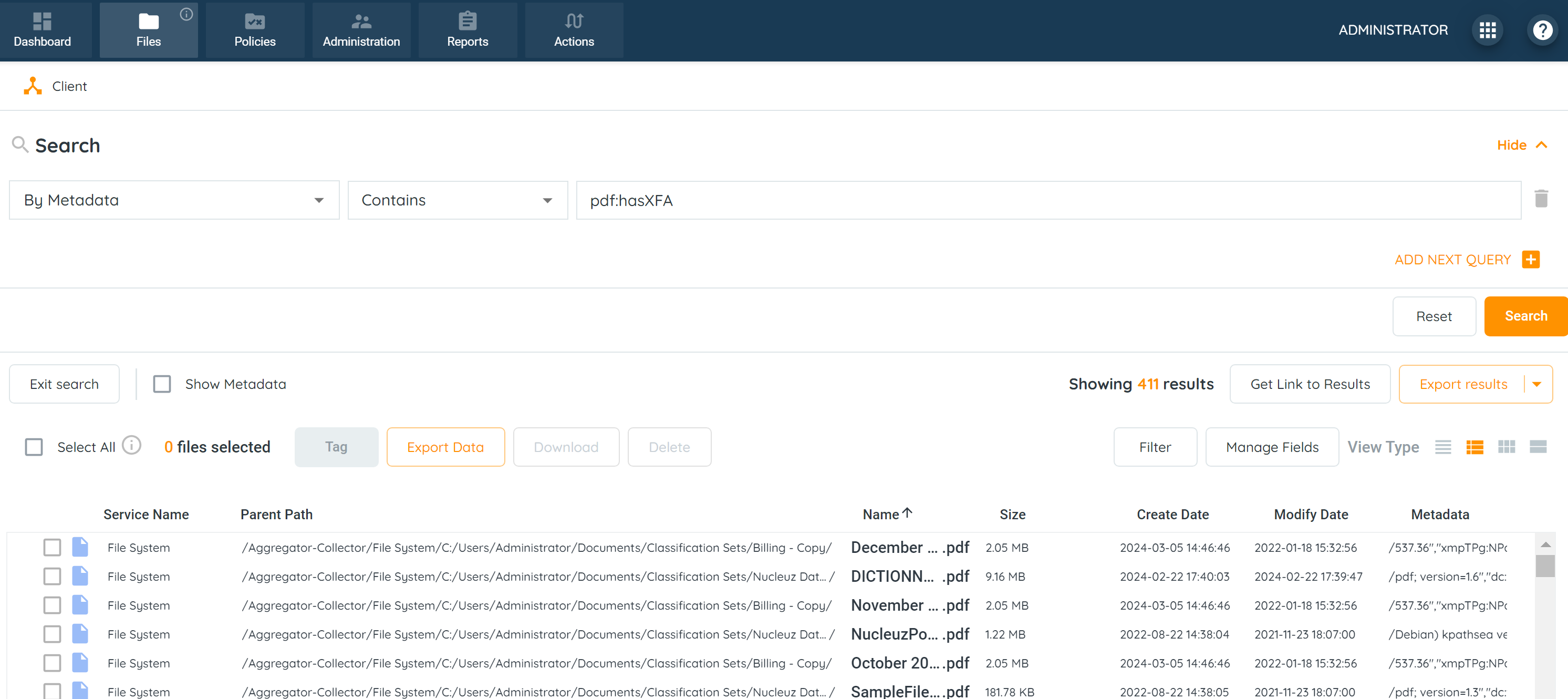Viewport: 1568px width, 699px height.
Task: Switch to compact list view type
Action: tap(1442, 448)
